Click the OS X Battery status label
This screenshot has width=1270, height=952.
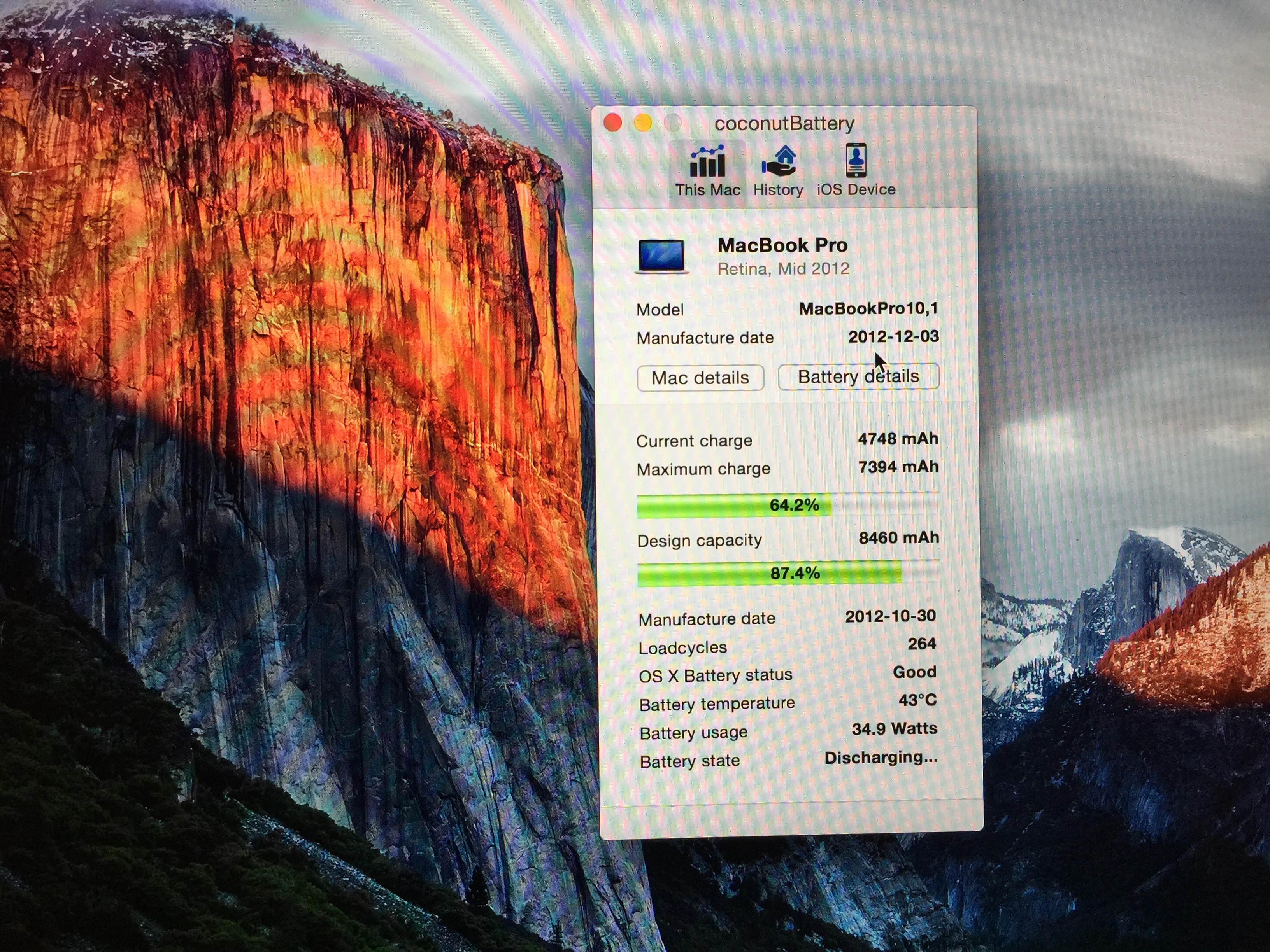coord(716,675)
